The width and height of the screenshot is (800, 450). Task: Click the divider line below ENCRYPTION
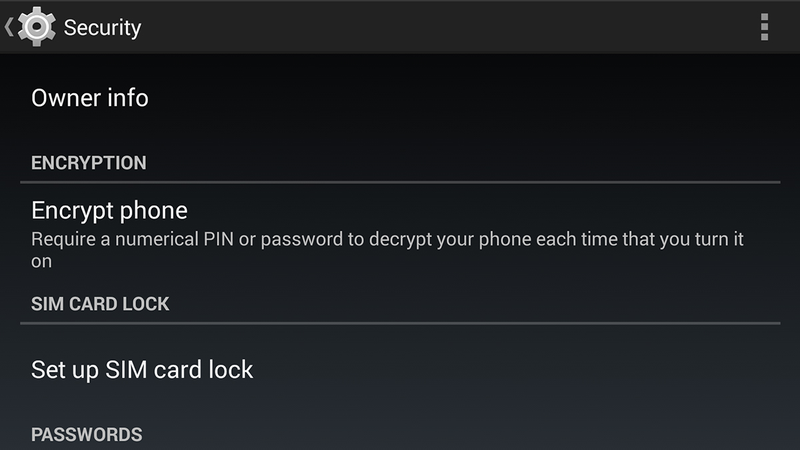tap(400, 182)
